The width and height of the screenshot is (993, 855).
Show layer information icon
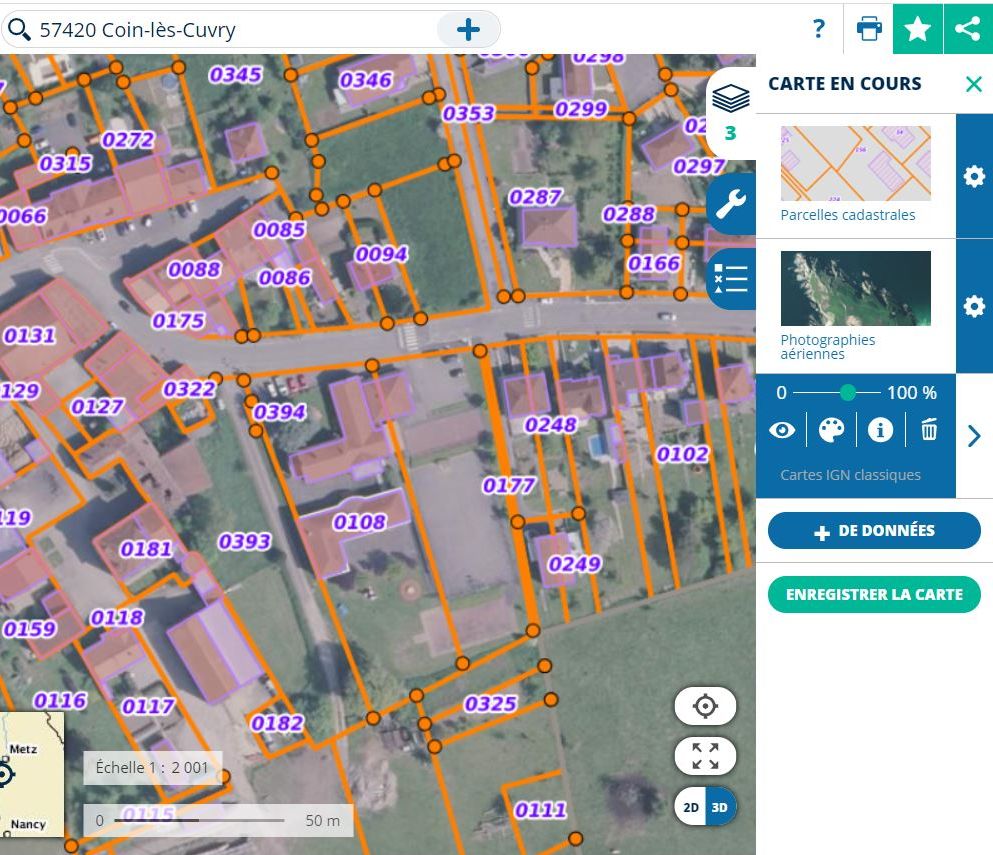880,430
